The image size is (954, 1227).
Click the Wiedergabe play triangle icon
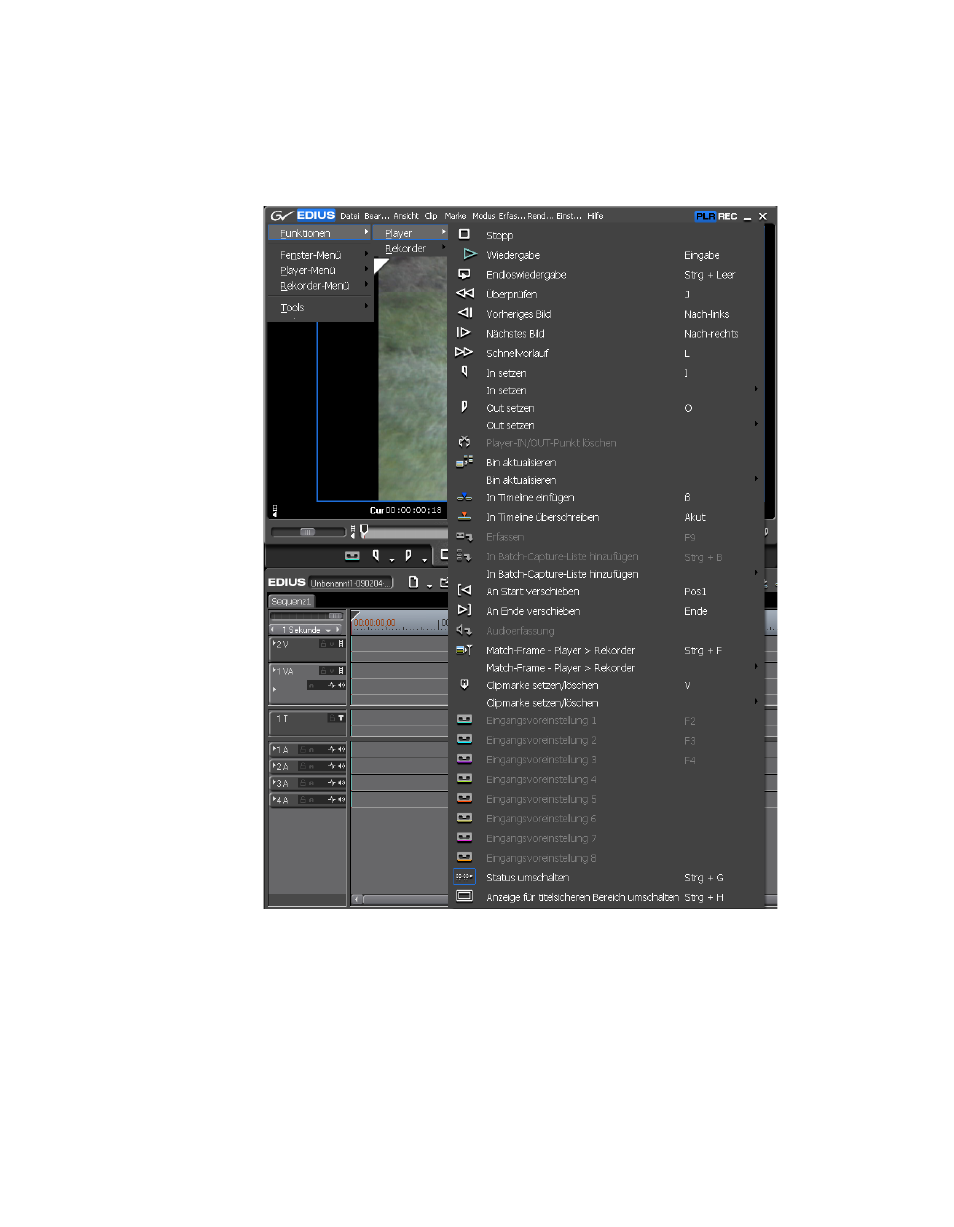point(470,255)
